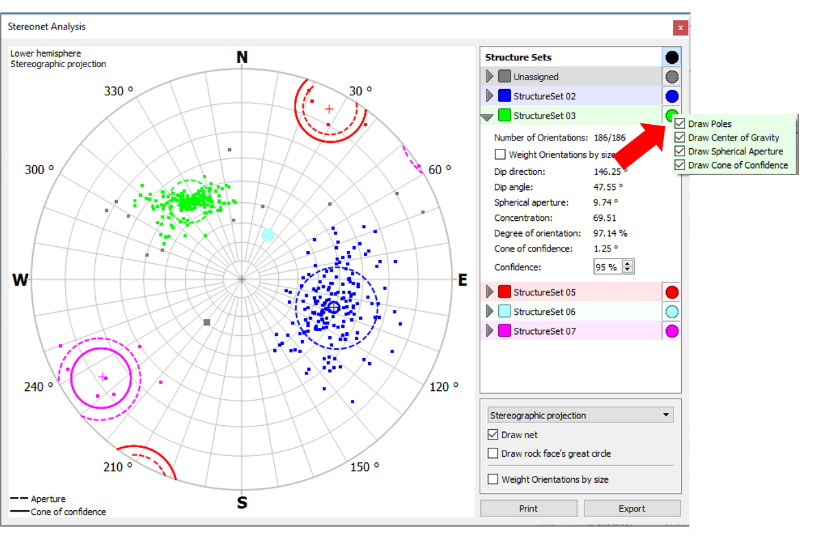Select the StructureSet 02 row label
Viewport: 814px width, 539px height.
click(x=545, y=96)
